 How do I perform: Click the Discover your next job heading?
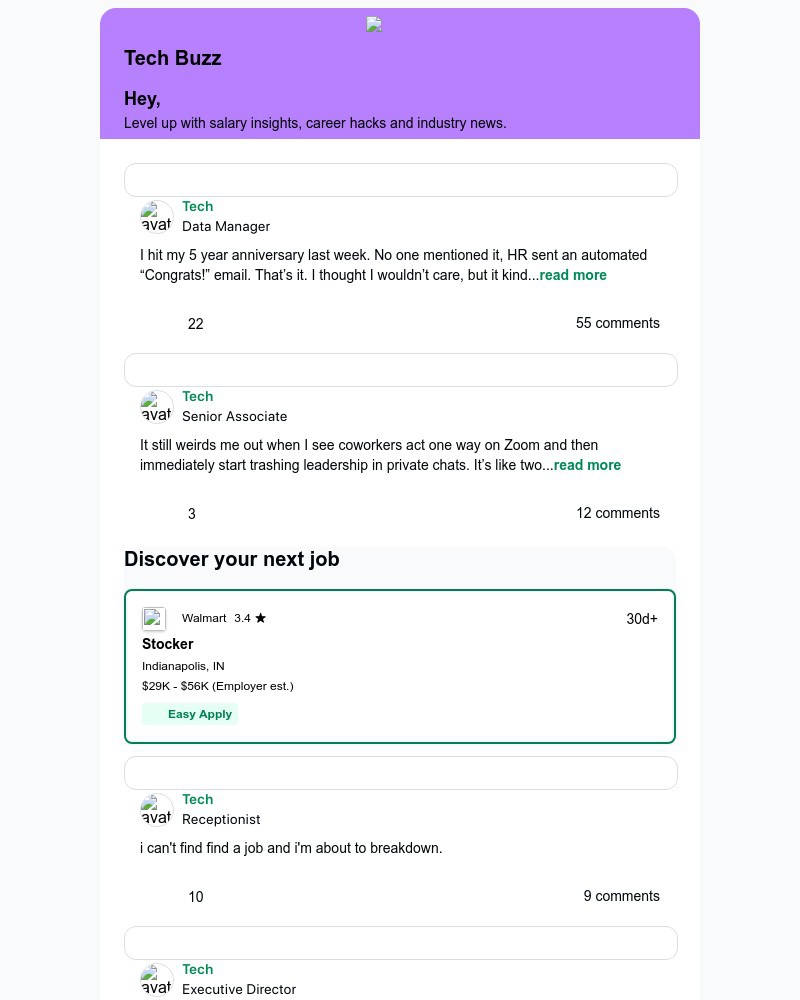[x=232, y=559]
